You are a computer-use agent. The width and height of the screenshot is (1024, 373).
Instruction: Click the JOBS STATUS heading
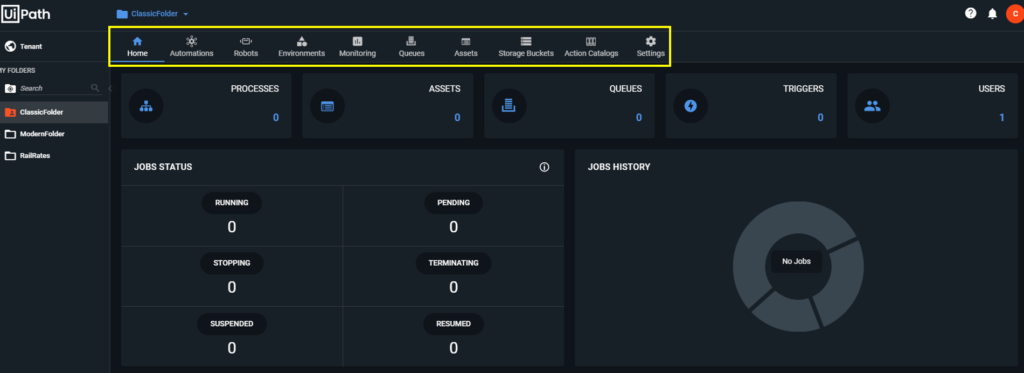(x=163, y=167)
